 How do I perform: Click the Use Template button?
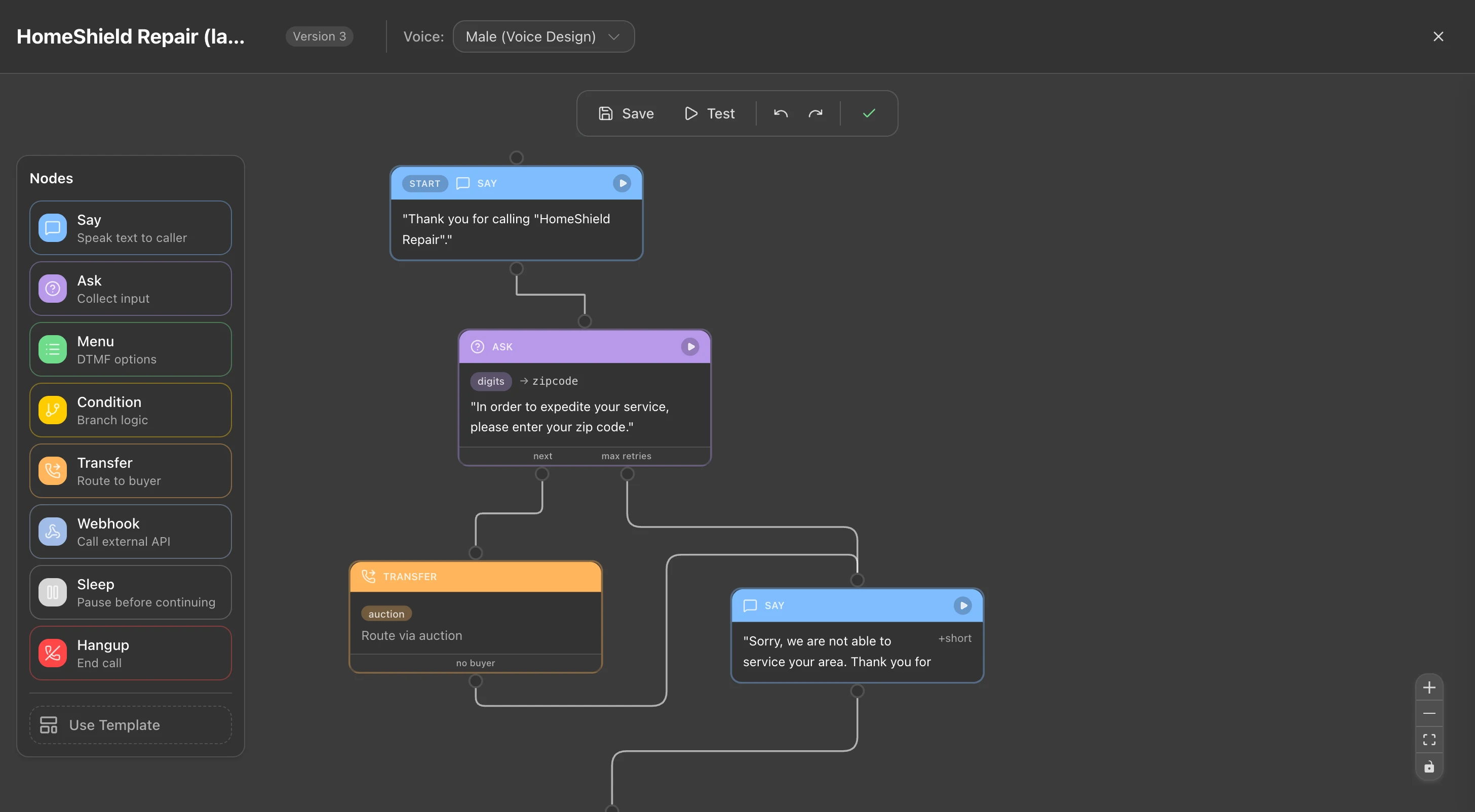pos(131,725)
